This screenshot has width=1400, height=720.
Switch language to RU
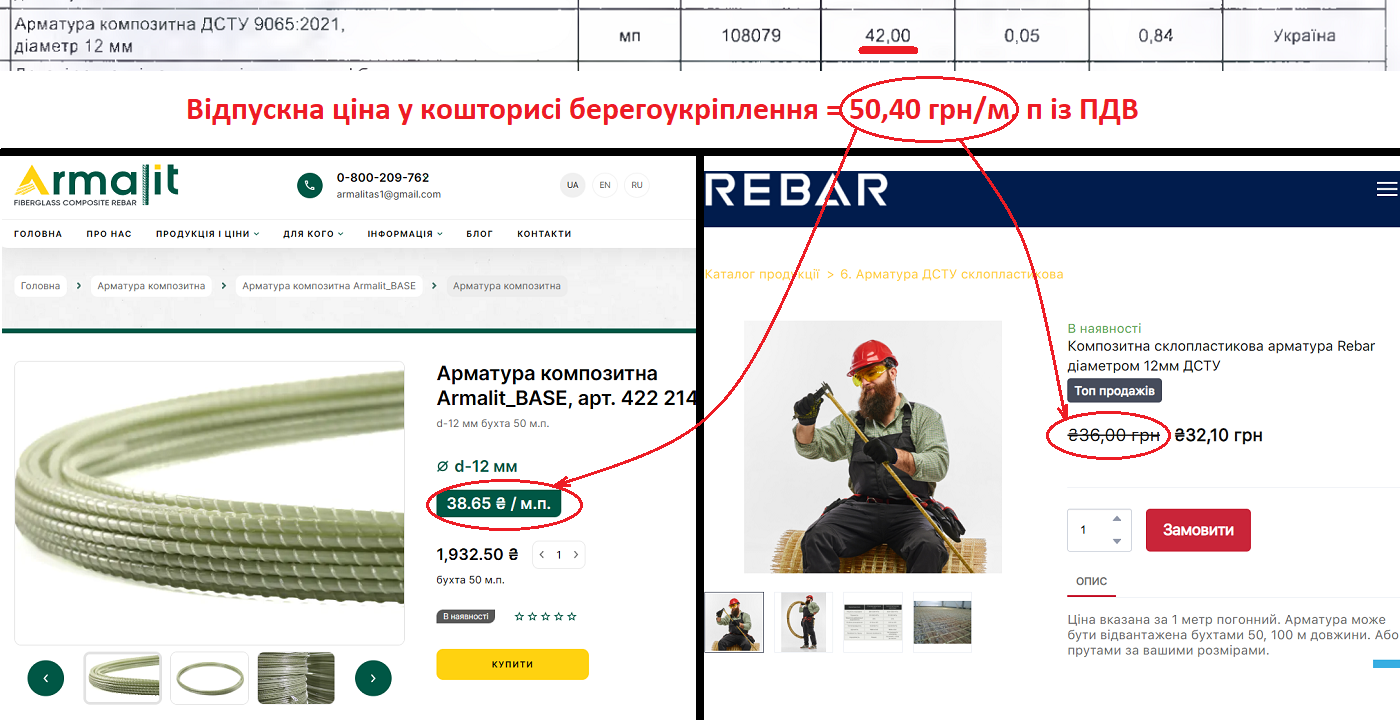pos(637,185)
